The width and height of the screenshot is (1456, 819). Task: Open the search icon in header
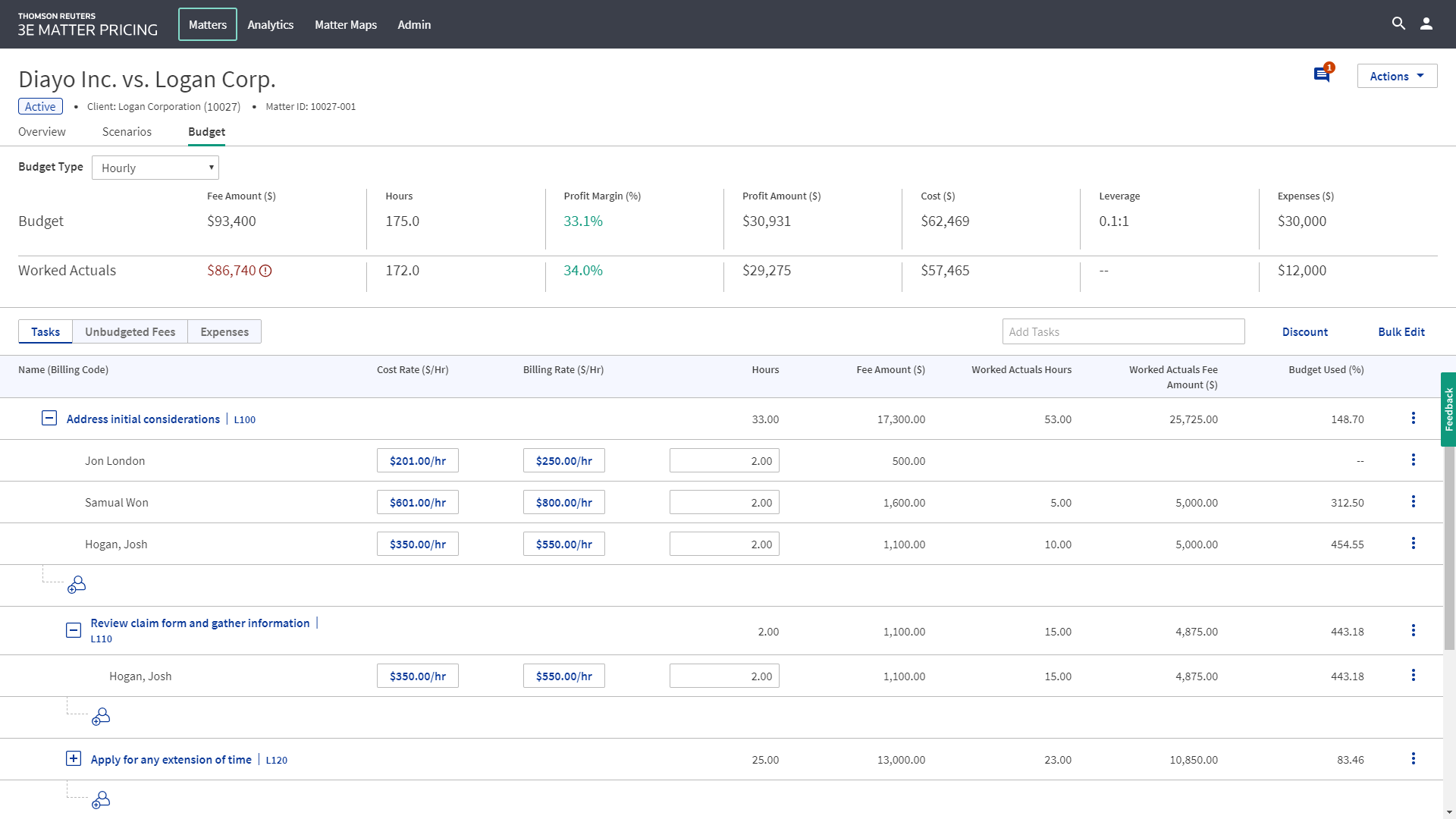(x=1398, y=24)
